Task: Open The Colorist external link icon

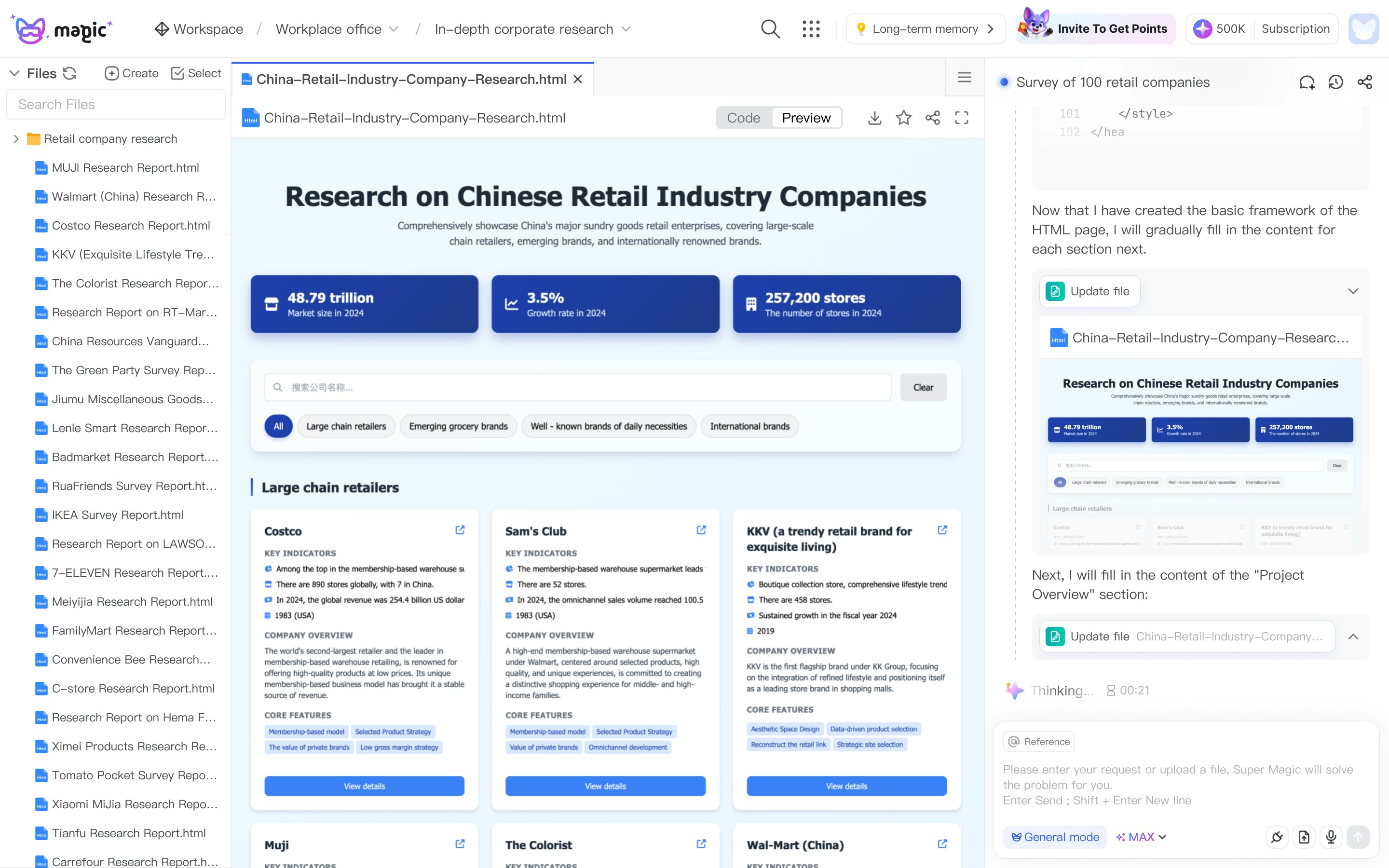Action: pyautogui.click(x=701, y=843)
